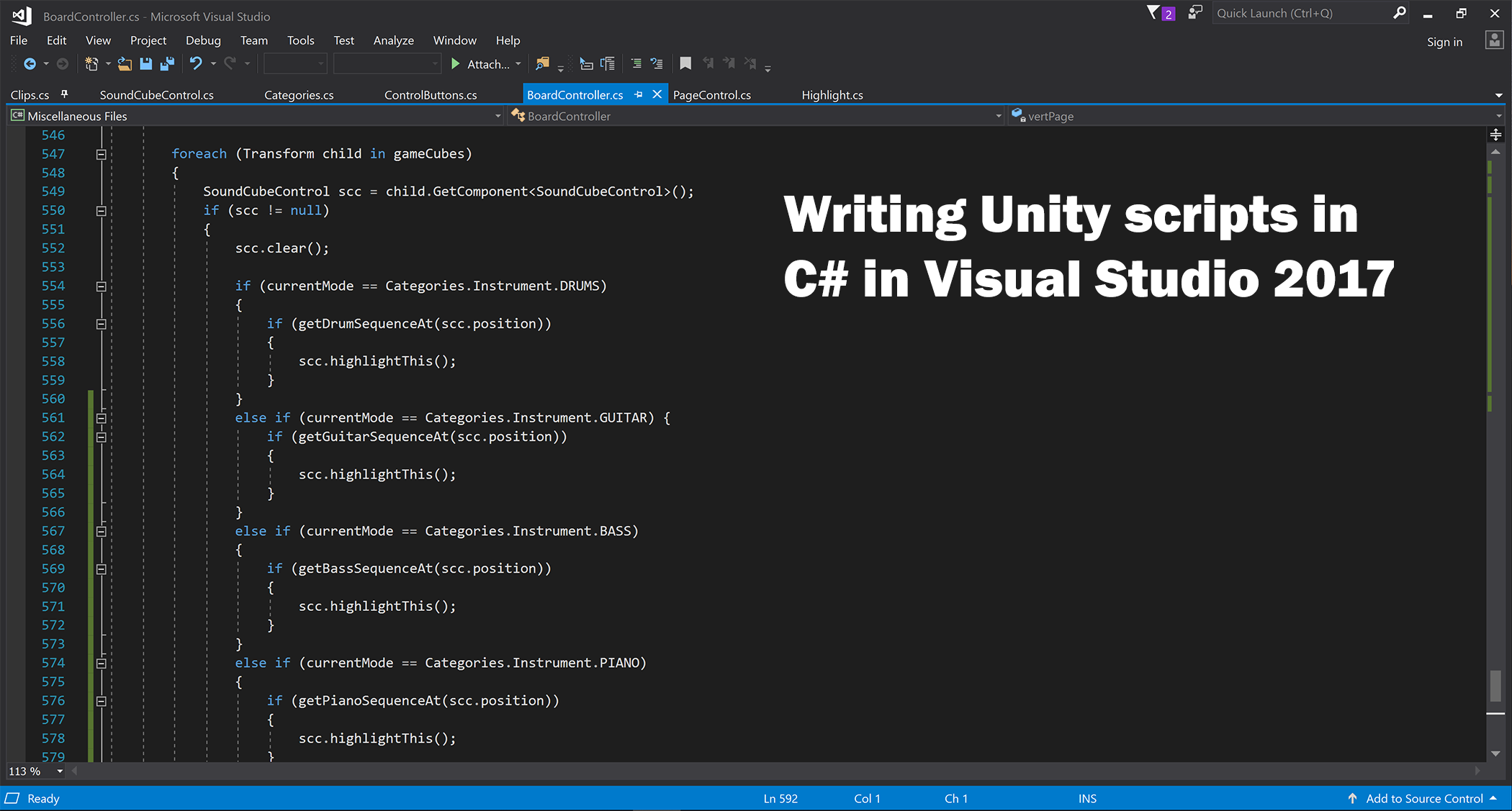Click Add to Source Control
The height and width of the screenshot is (811, 1512).
coord(1423,798)
